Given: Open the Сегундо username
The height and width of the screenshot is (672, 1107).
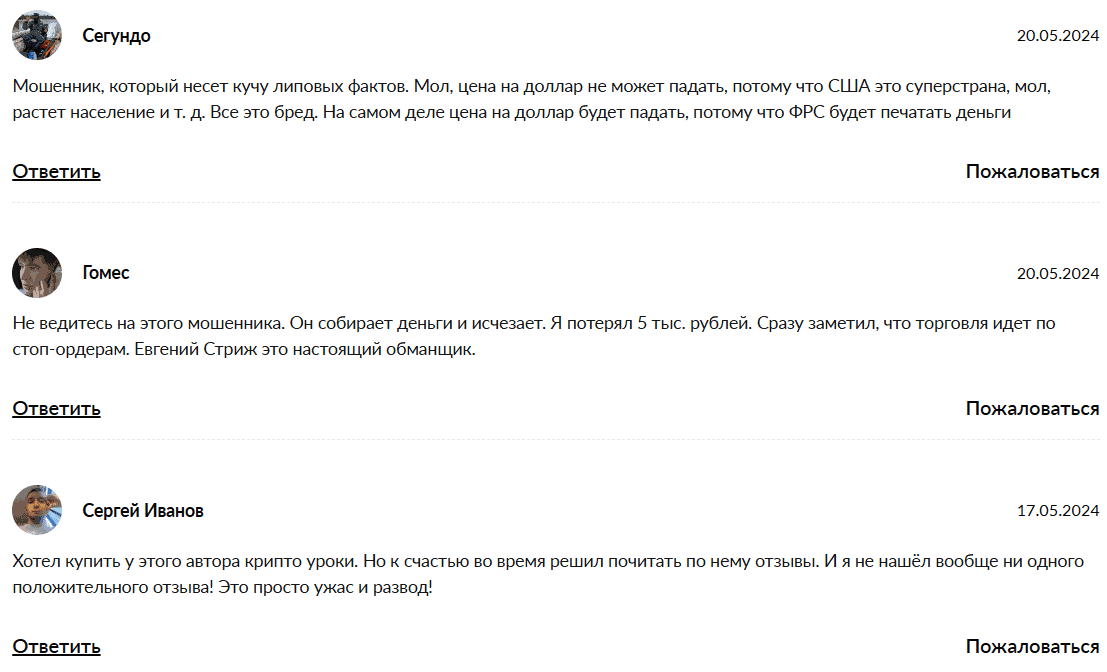Looking at the screenshot, I should coord(116,36).
